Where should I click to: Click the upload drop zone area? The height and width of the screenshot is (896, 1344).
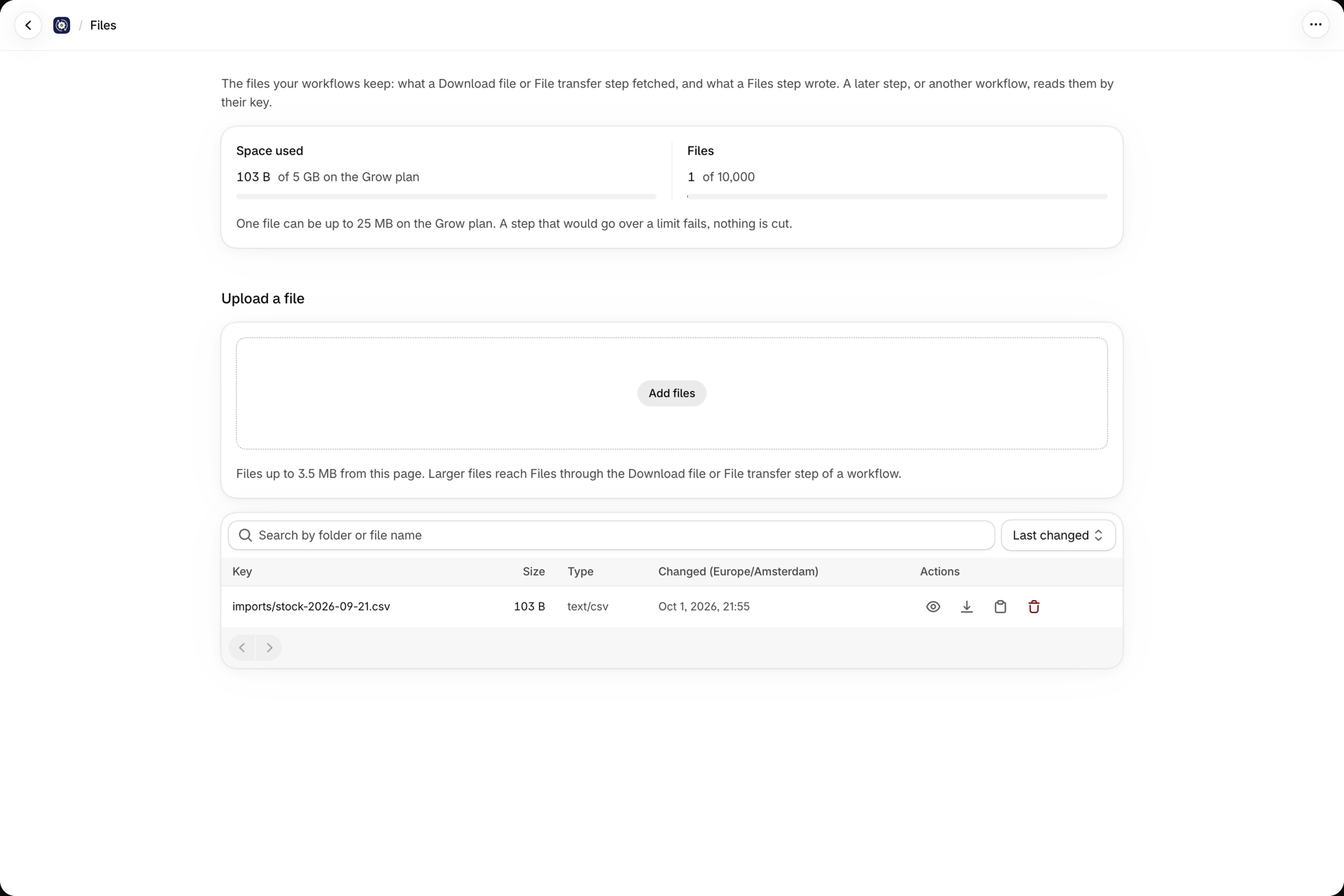tap(671, 393)
